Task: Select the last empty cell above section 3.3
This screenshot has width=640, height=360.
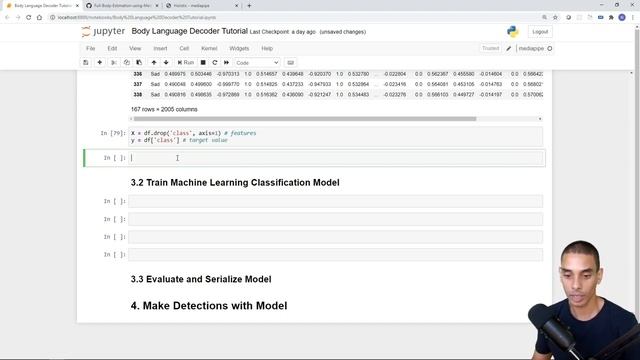Action: (336, 254)
